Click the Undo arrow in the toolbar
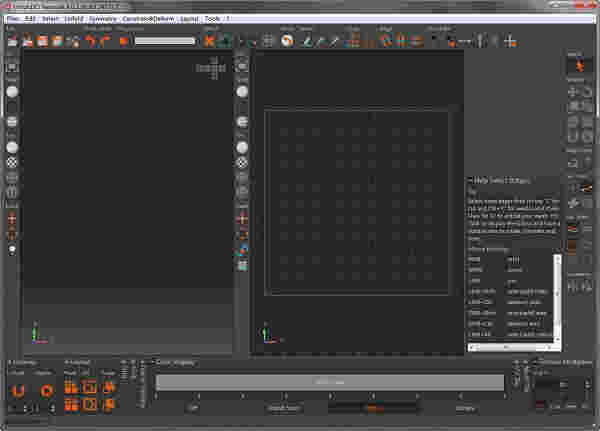Image resolution: width=600 pixels, height=431 pixels. click(x=90, y=41)
